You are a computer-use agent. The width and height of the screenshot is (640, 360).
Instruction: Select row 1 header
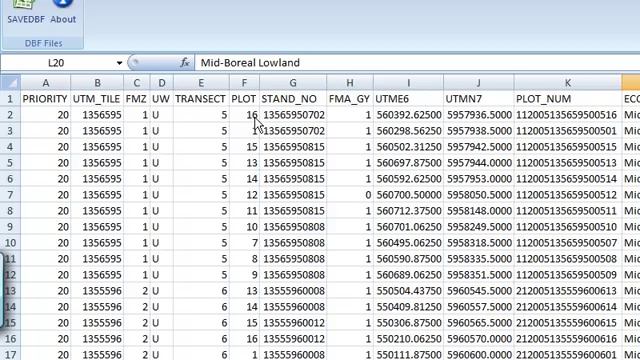click(10, 99)
